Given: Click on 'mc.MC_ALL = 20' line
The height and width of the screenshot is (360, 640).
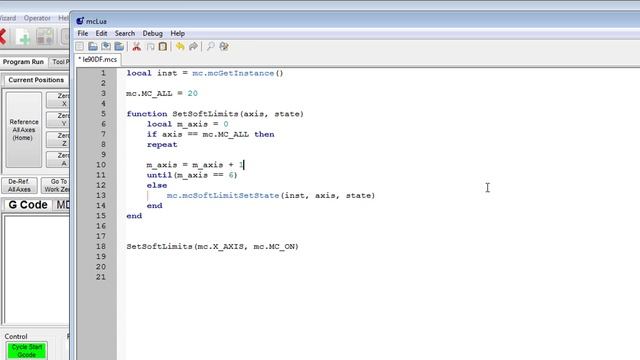Looking at the screenshot, I should coord(162,93).
